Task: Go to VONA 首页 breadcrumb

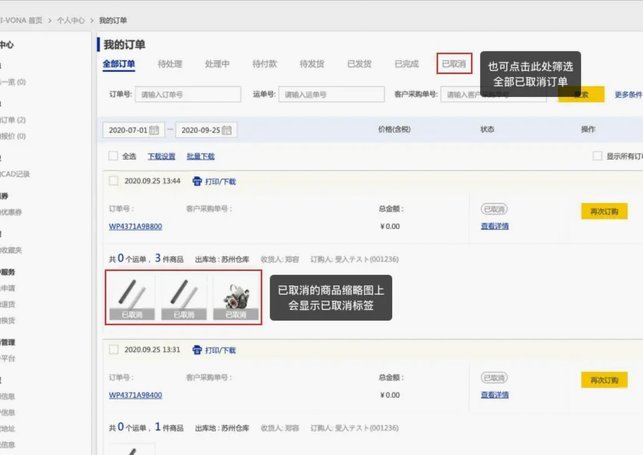Action: click(x=21, y=20)
